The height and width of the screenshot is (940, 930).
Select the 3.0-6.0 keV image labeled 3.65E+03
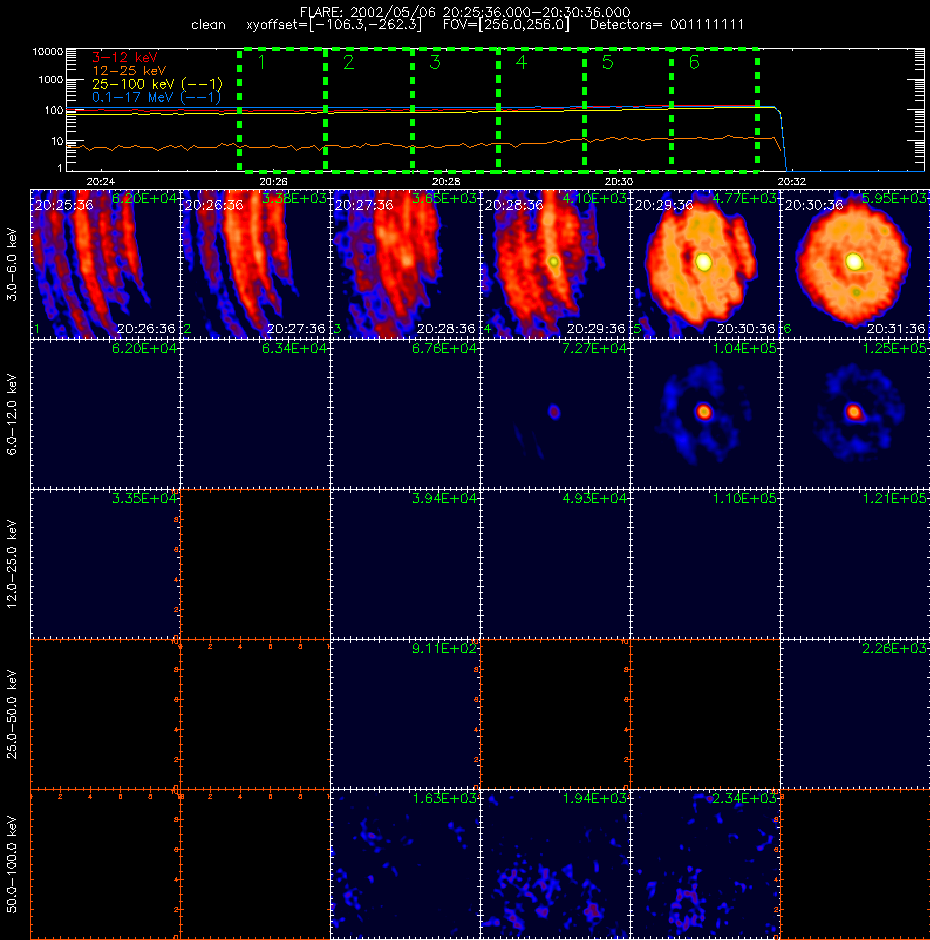pyautogui.click(x=405, y=264)
